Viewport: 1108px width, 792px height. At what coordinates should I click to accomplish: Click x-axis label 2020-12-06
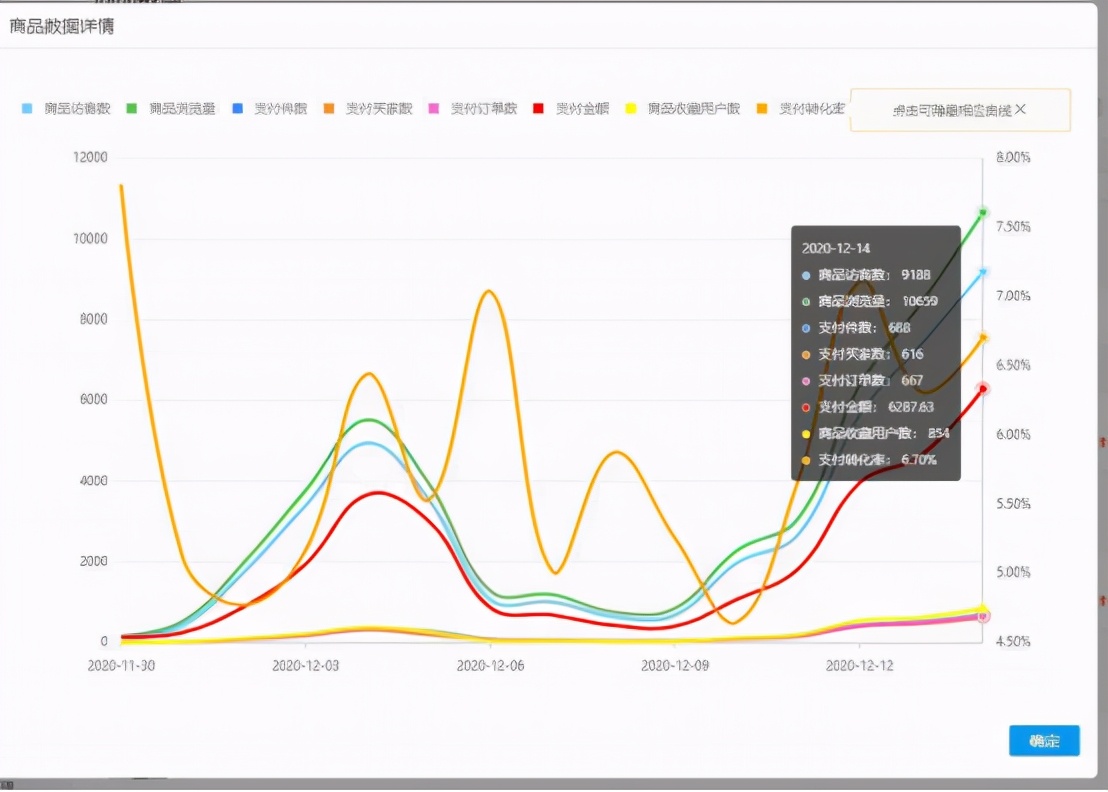pyautogui.click(x=490, y=666)
